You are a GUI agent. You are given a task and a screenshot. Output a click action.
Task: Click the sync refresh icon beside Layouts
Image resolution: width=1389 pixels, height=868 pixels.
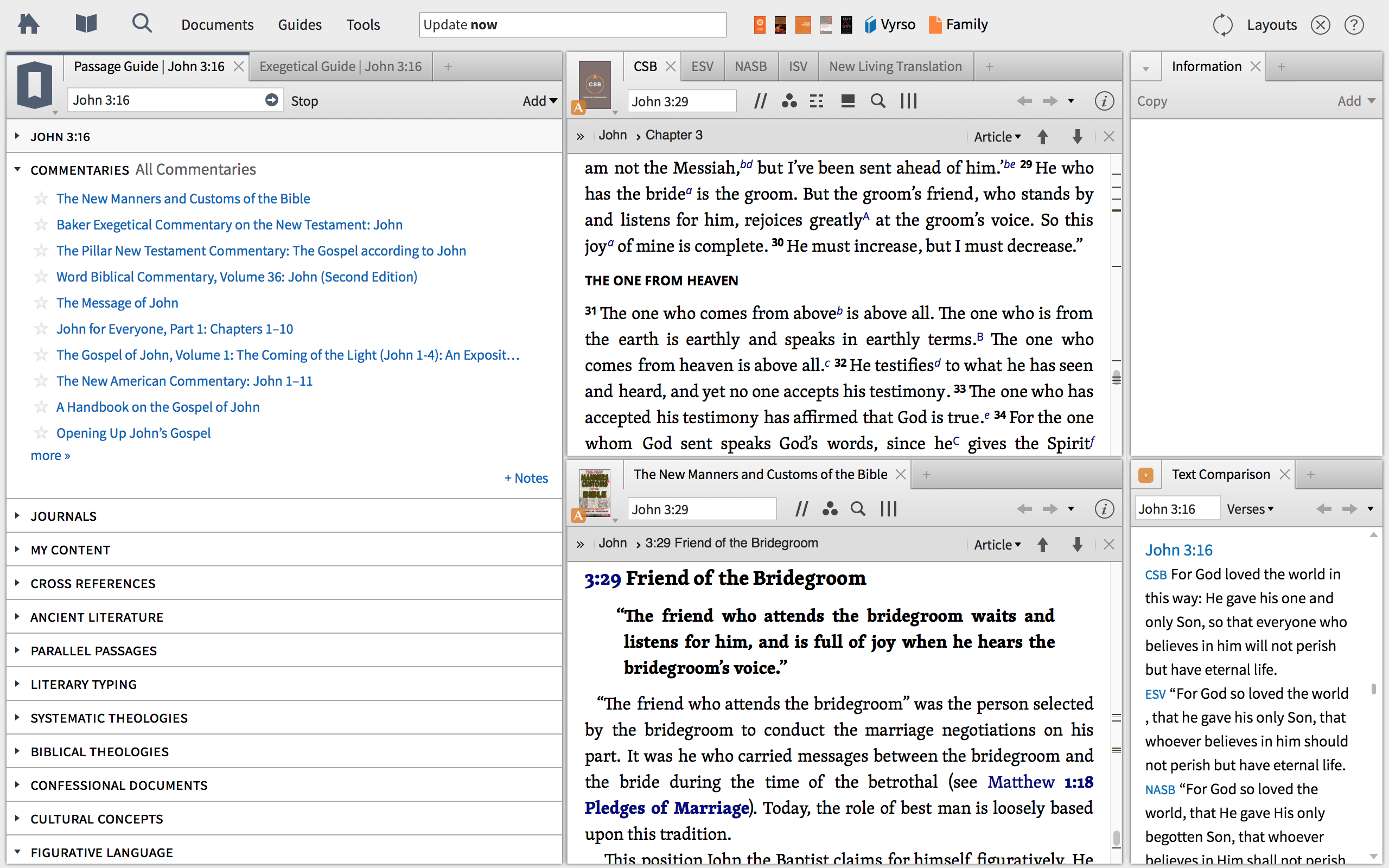[x=1222, y=25]
